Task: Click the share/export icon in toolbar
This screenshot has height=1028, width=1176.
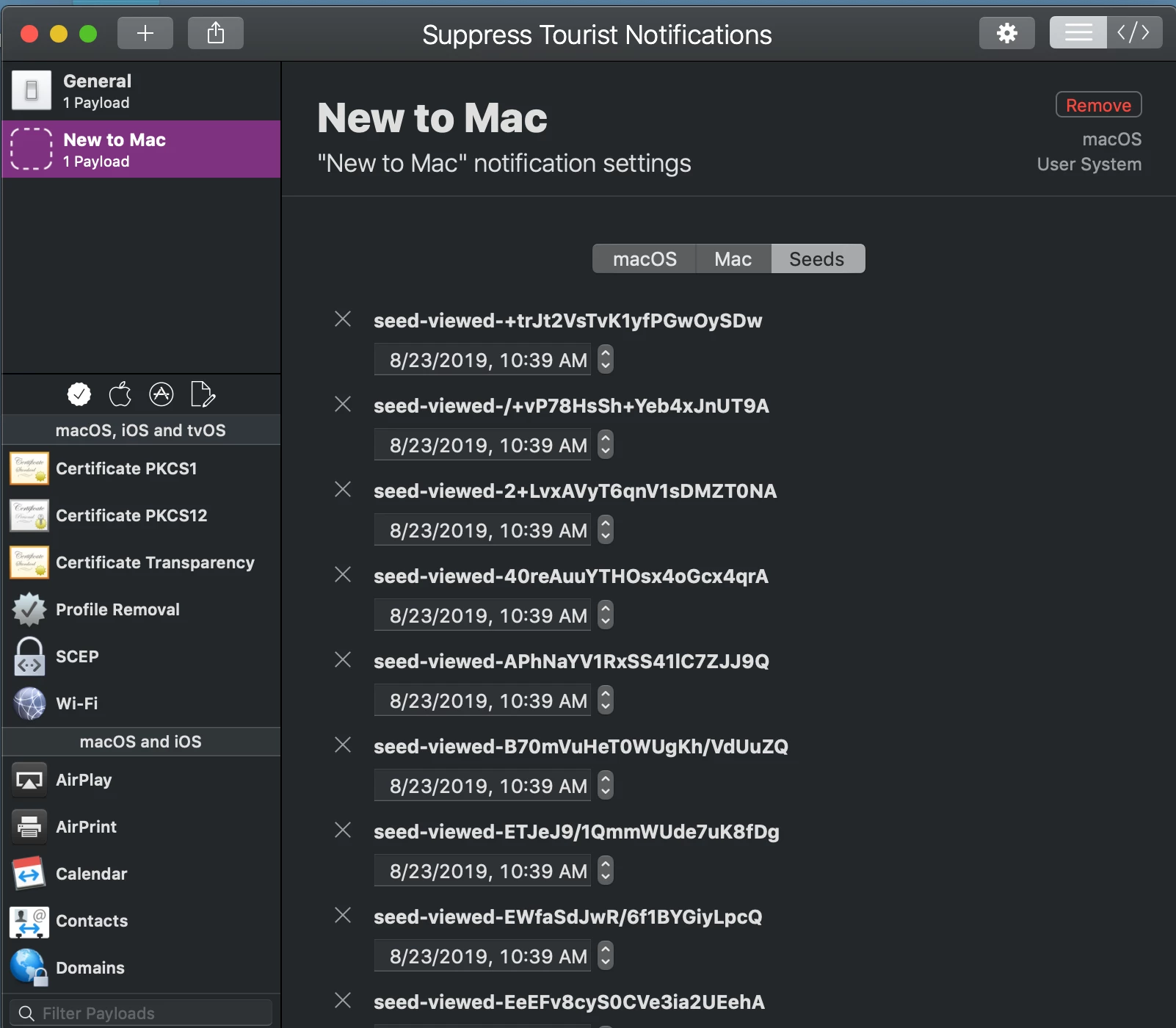Action: pyautogui.click(x=216, y=33)
